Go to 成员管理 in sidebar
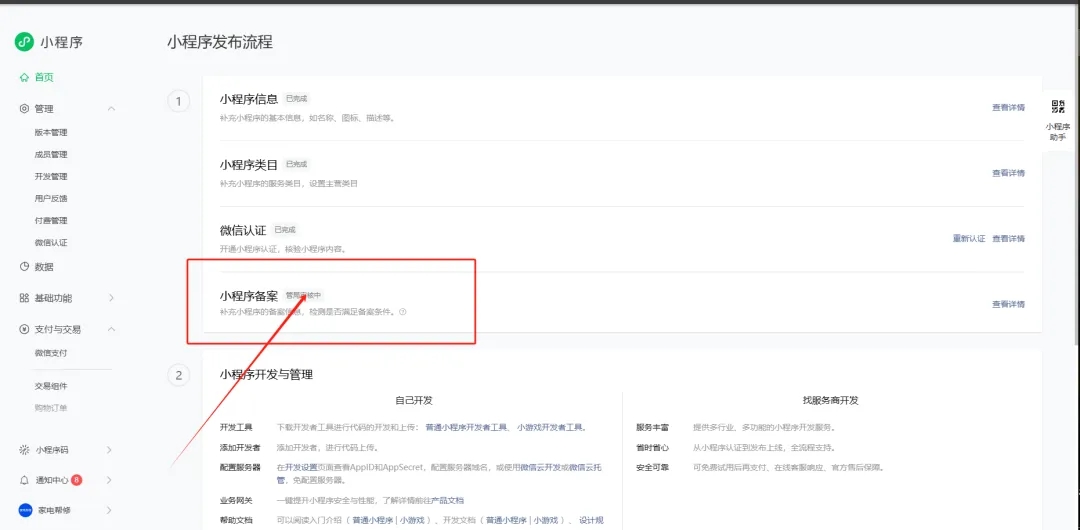The width and height of the screenshot is (1080, 530). [x=51, y=154]
